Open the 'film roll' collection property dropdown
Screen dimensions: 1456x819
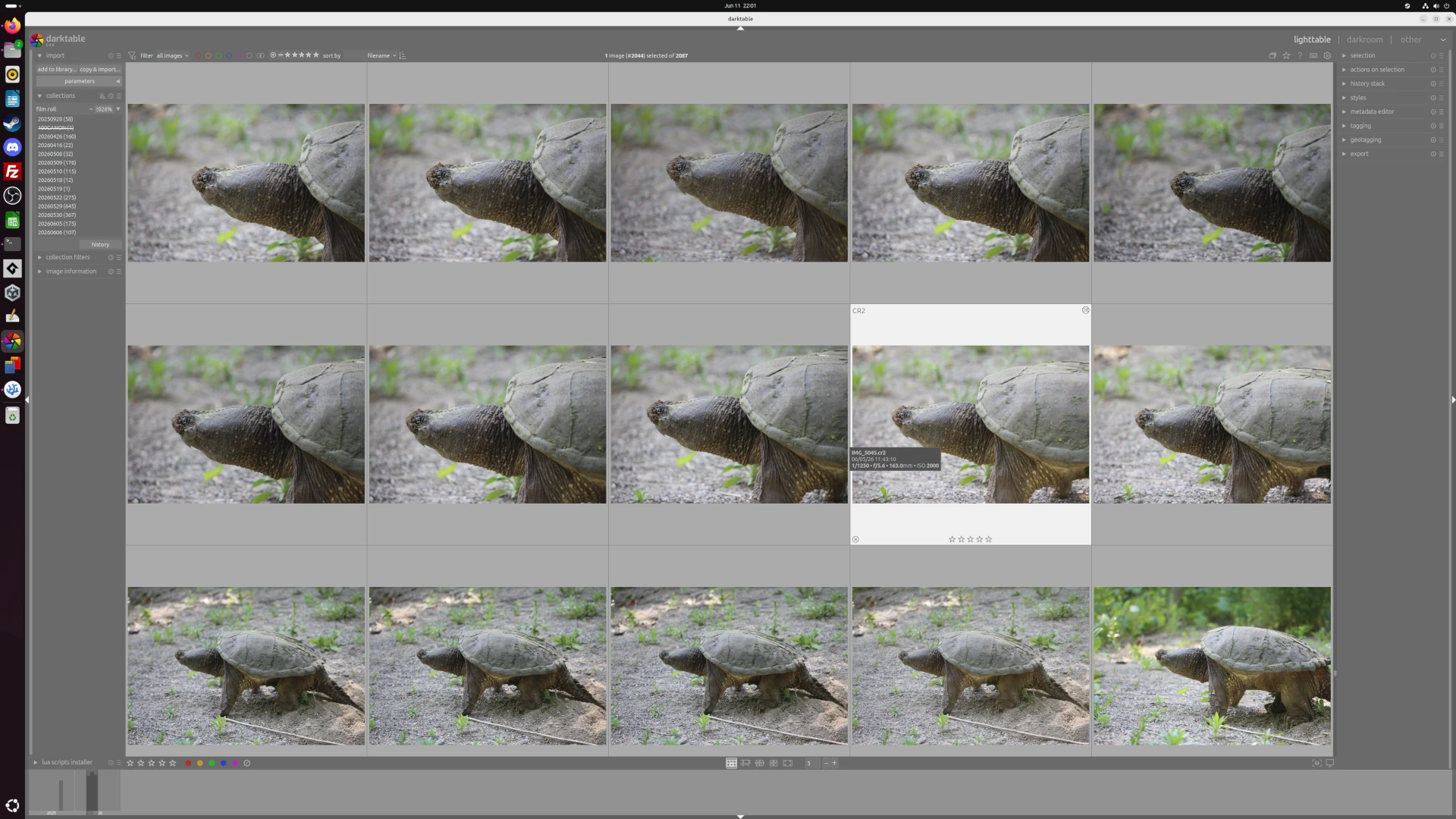(64, 109)
